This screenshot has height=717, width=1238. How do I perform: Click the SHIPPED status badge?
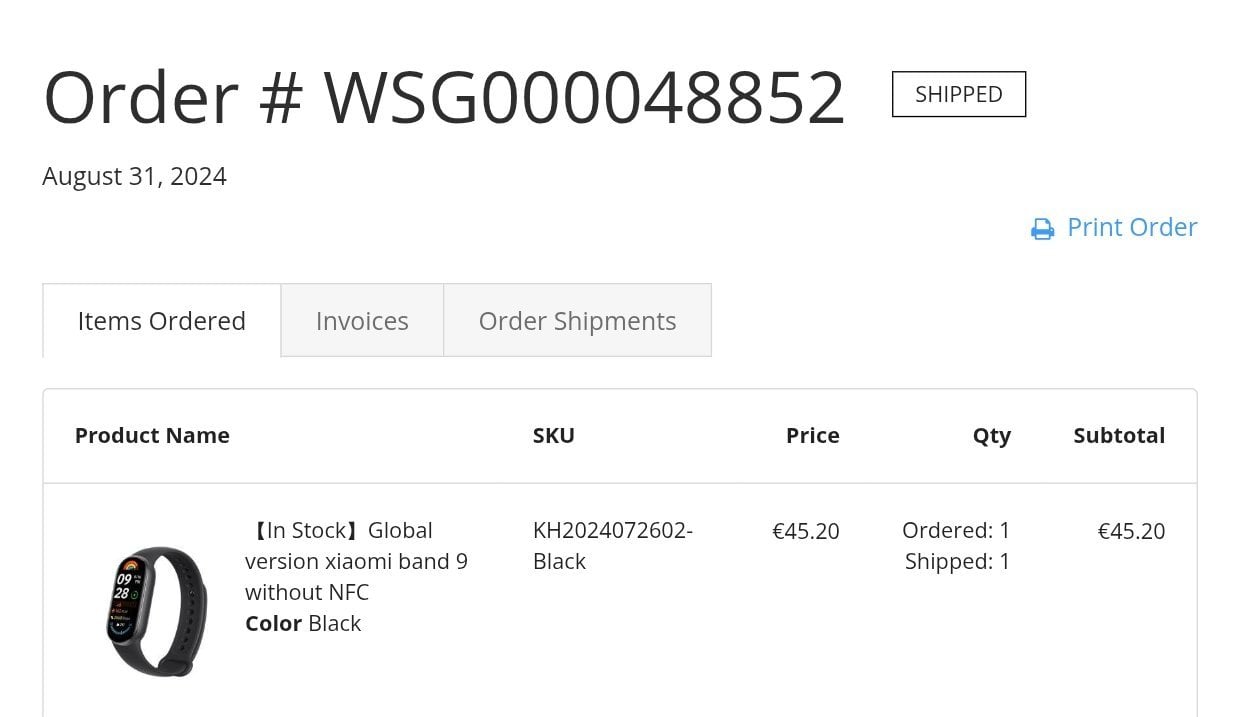959,94
